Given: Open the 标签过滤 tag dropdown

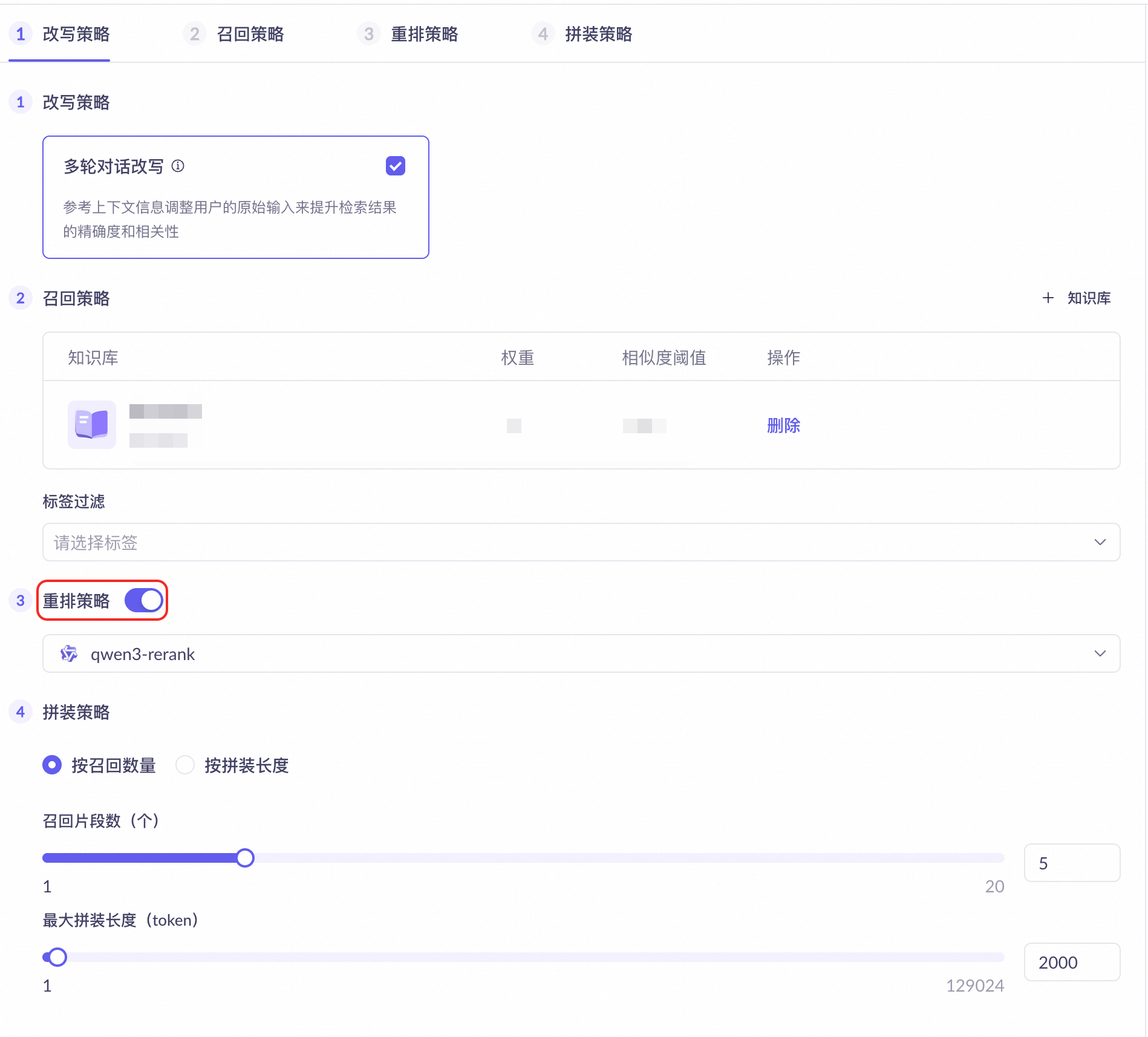Looking at the screenshot, I should 581,542.
